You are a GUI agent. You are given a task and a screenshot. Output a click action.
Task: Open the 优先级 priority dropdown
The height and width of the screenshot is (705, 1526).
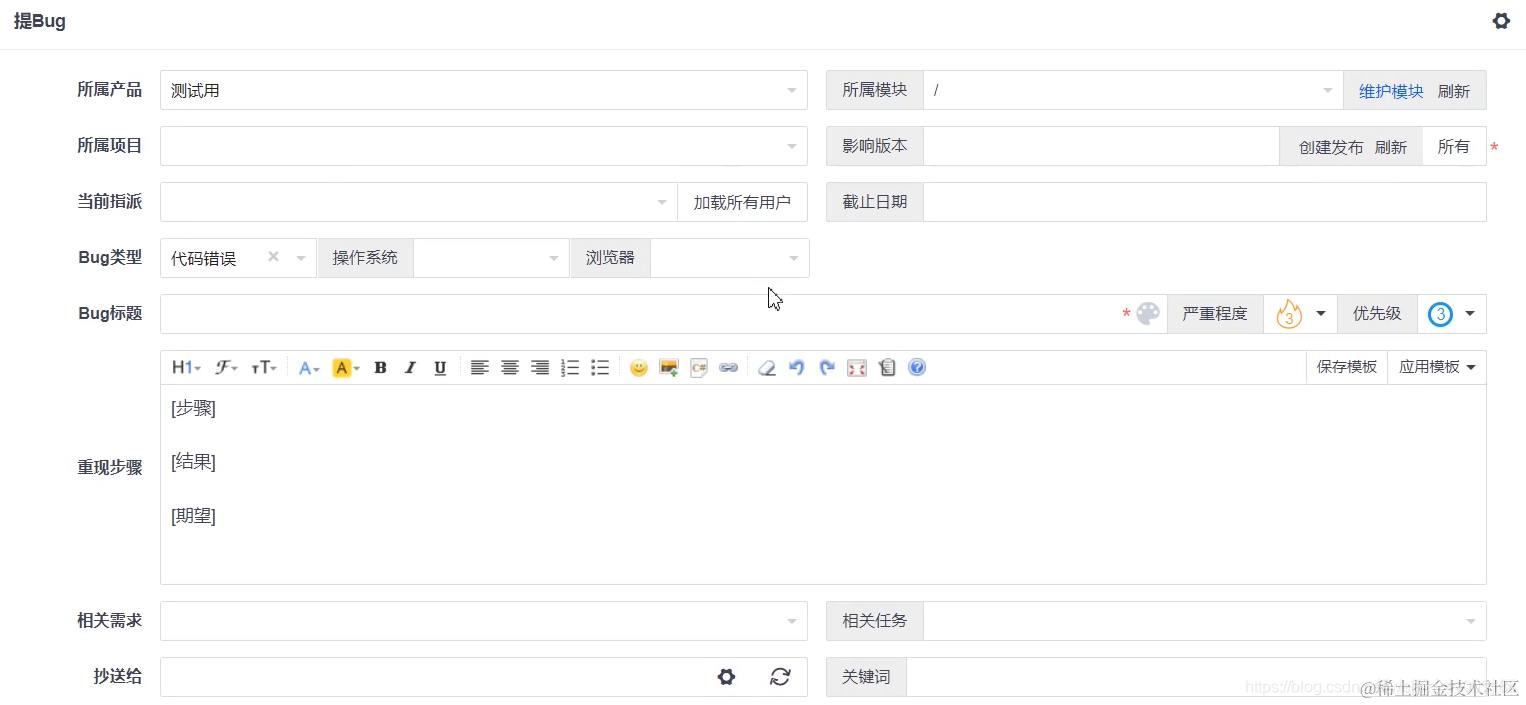tap(1452, 314)
